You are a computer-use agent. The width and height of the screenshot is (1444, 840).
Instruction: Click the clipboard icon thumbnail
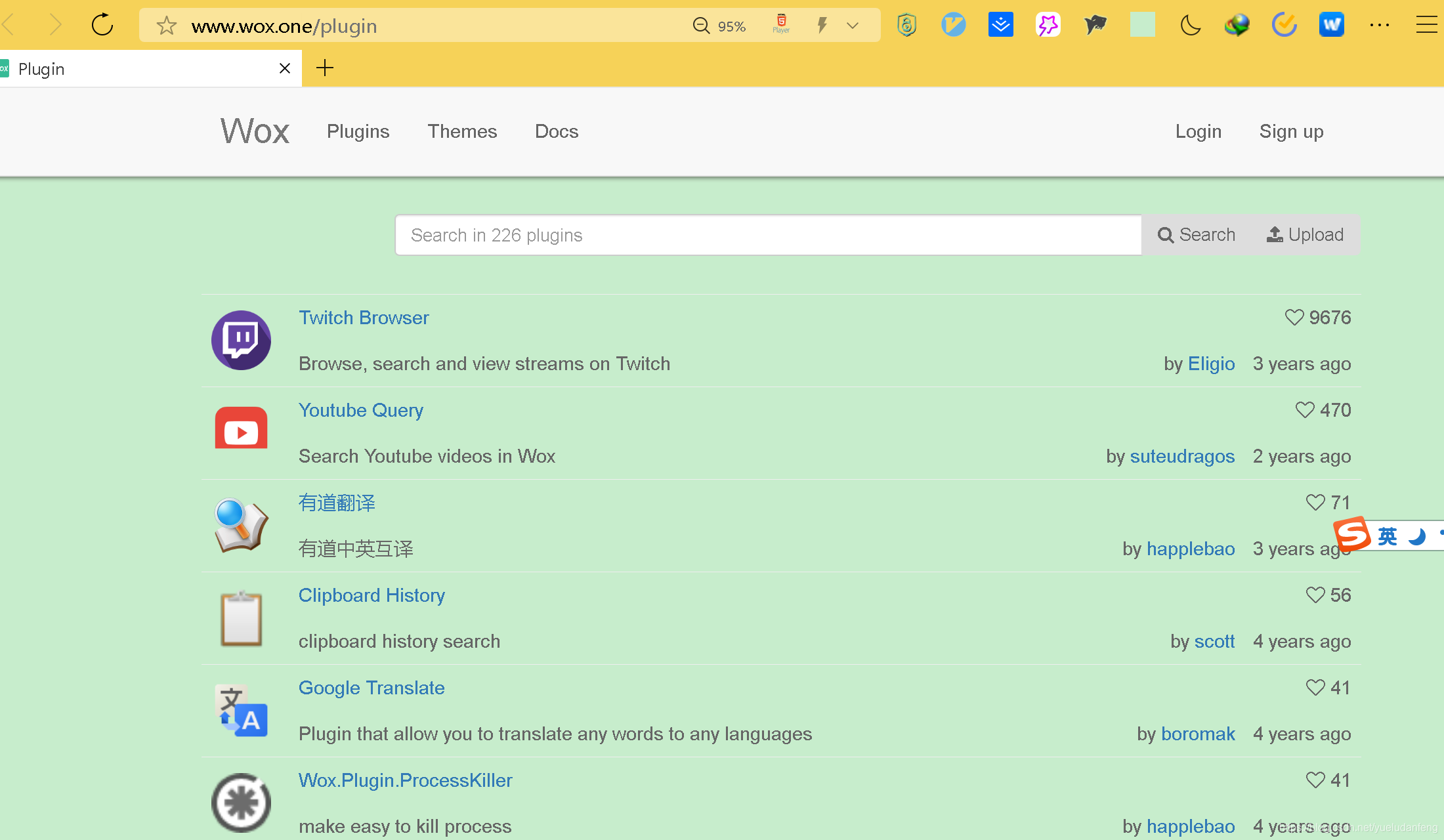coord(241,618)
